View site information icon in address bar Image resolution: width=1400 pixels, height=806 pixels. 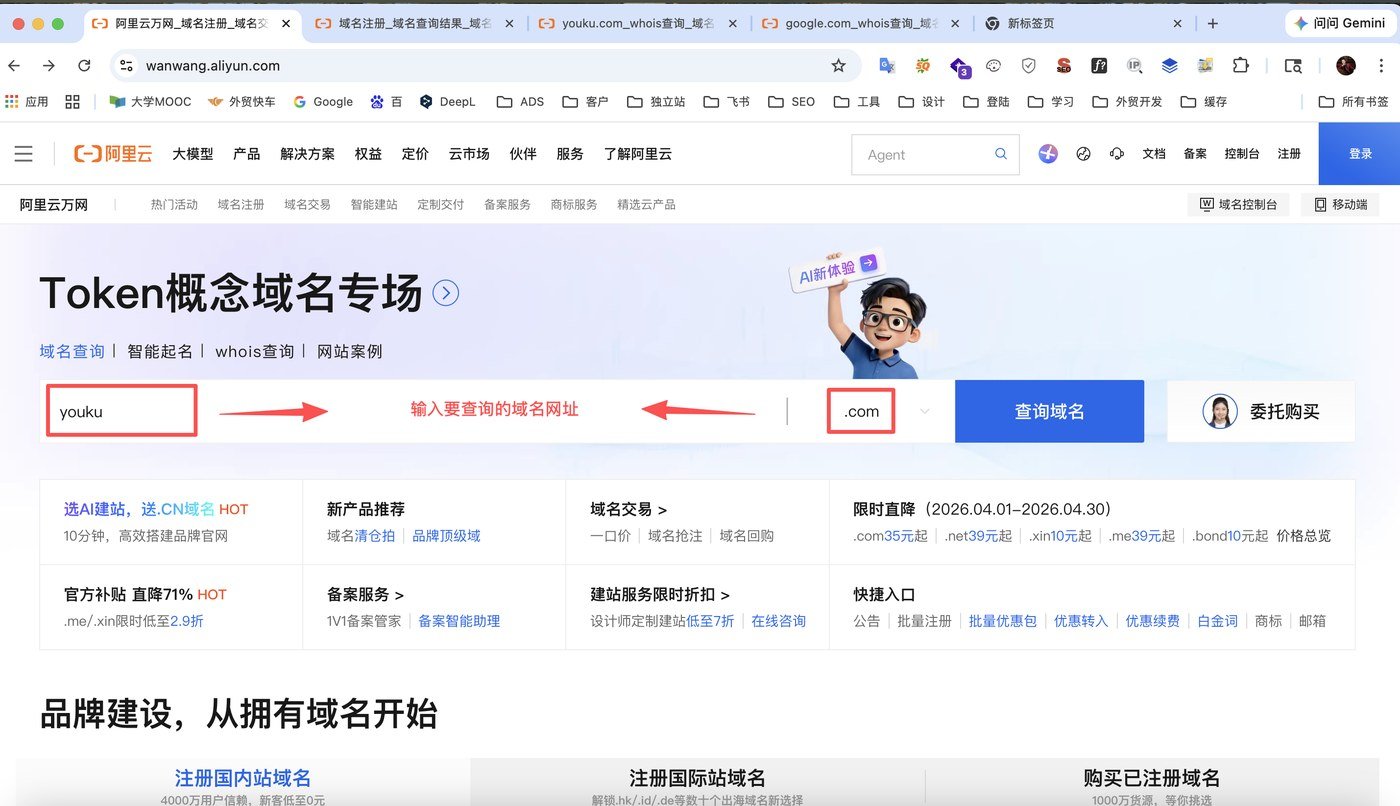pyautogui.click(x=125, y=66)
